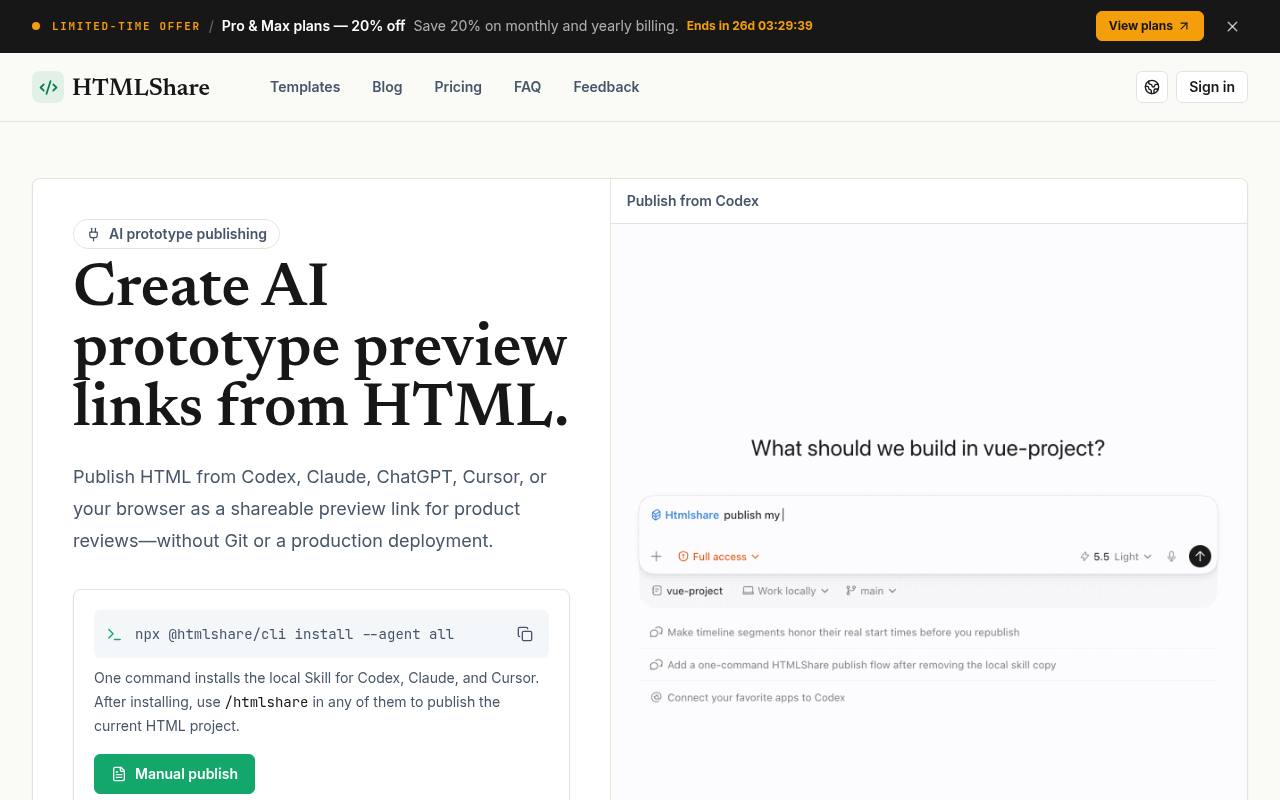The image size is (1280, 800).
Task: Click the View plans button
Action: (x=1150, y=26)
